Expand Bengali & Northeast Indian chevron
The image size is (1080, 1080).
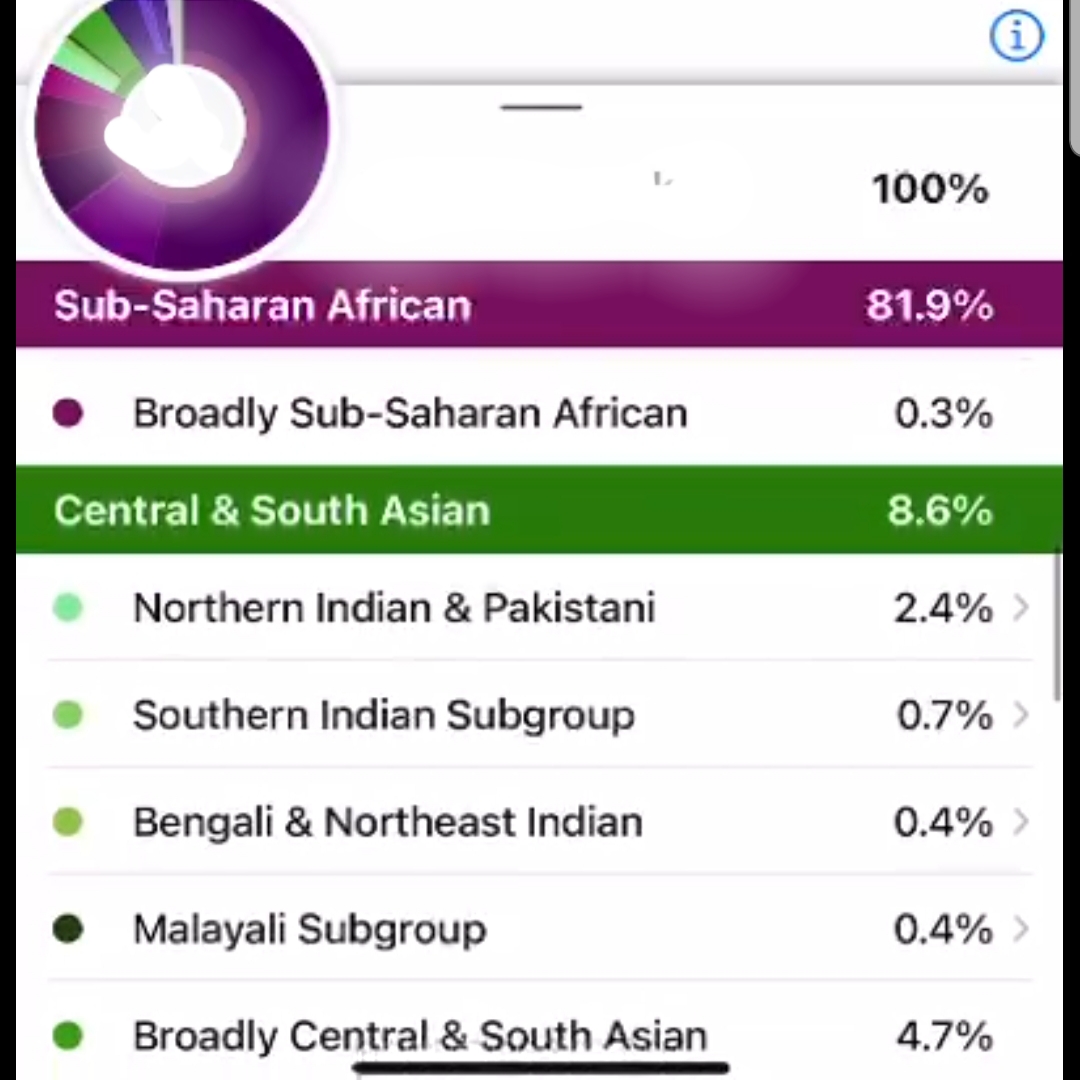click(x=1021, y=822)
